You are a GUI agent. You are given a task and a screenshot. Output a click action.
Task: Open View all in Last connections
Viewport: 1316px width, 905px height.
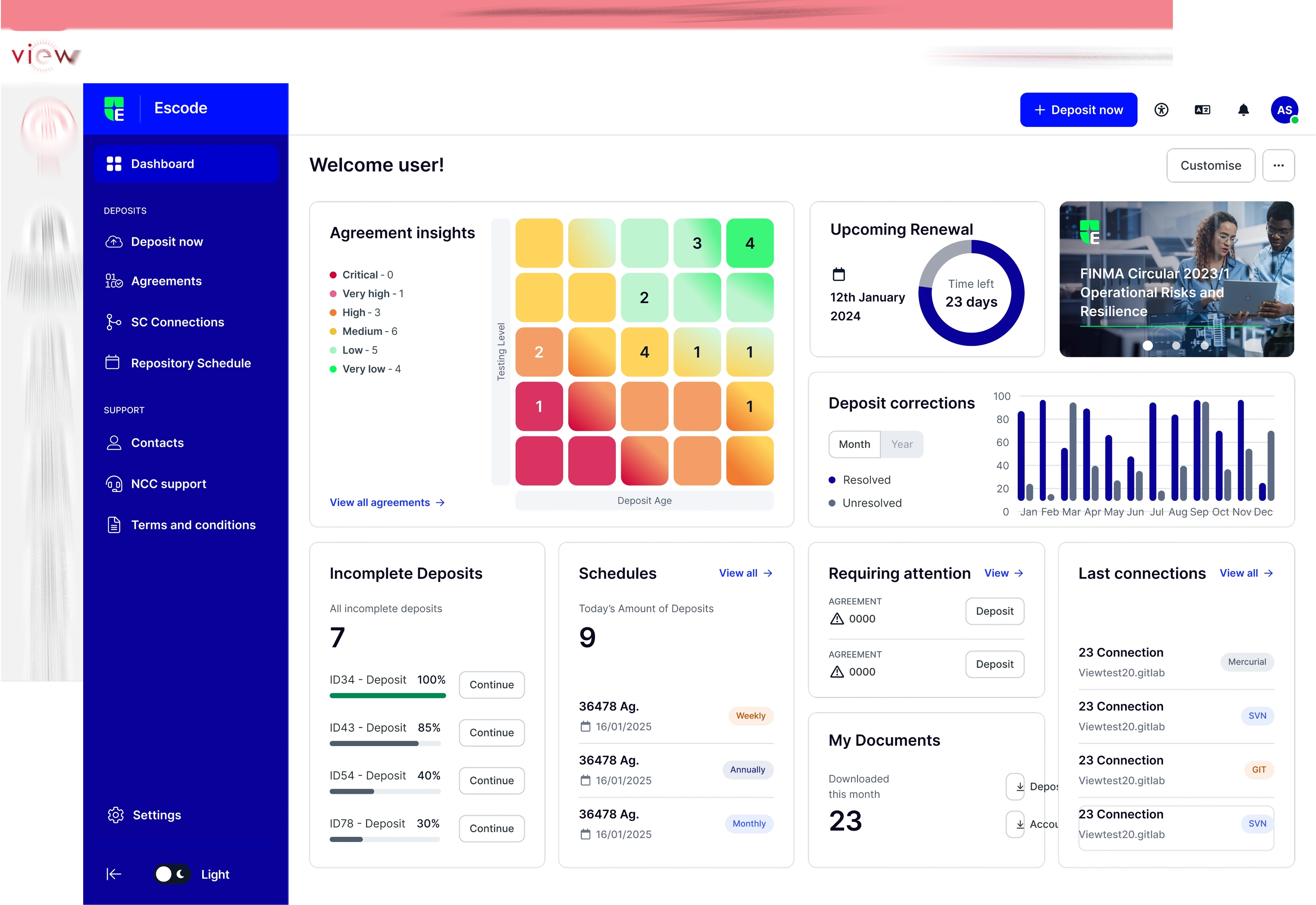1246,573
